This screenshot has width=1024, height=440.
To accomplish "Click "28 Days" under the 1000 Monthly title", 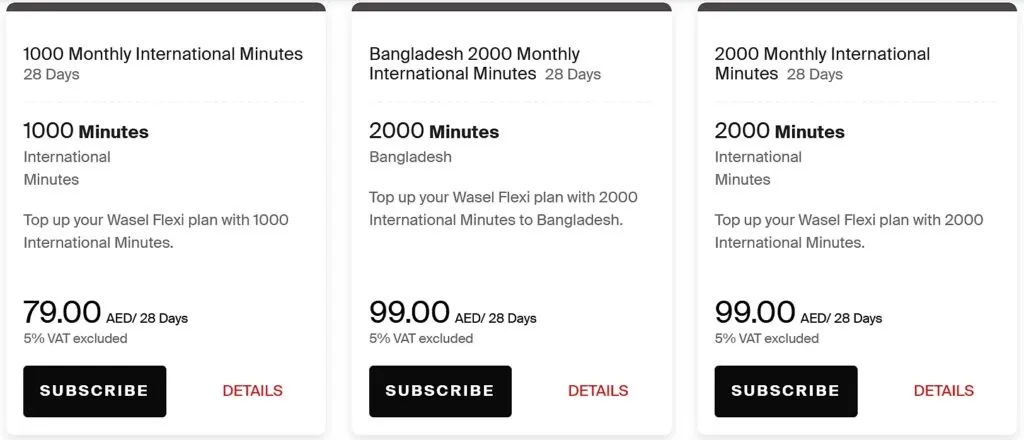I will (51, 74).
